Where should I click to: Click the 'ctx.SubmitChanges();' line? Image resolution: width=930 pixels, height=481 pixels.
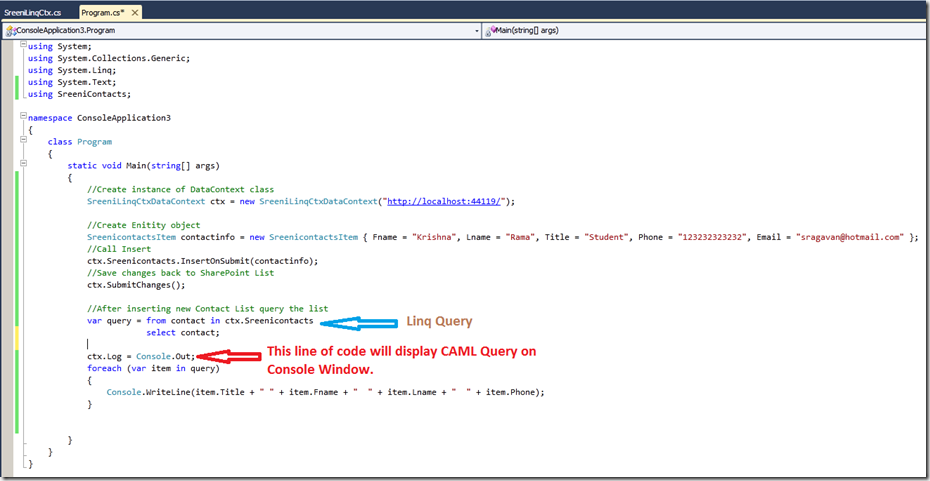136,285
